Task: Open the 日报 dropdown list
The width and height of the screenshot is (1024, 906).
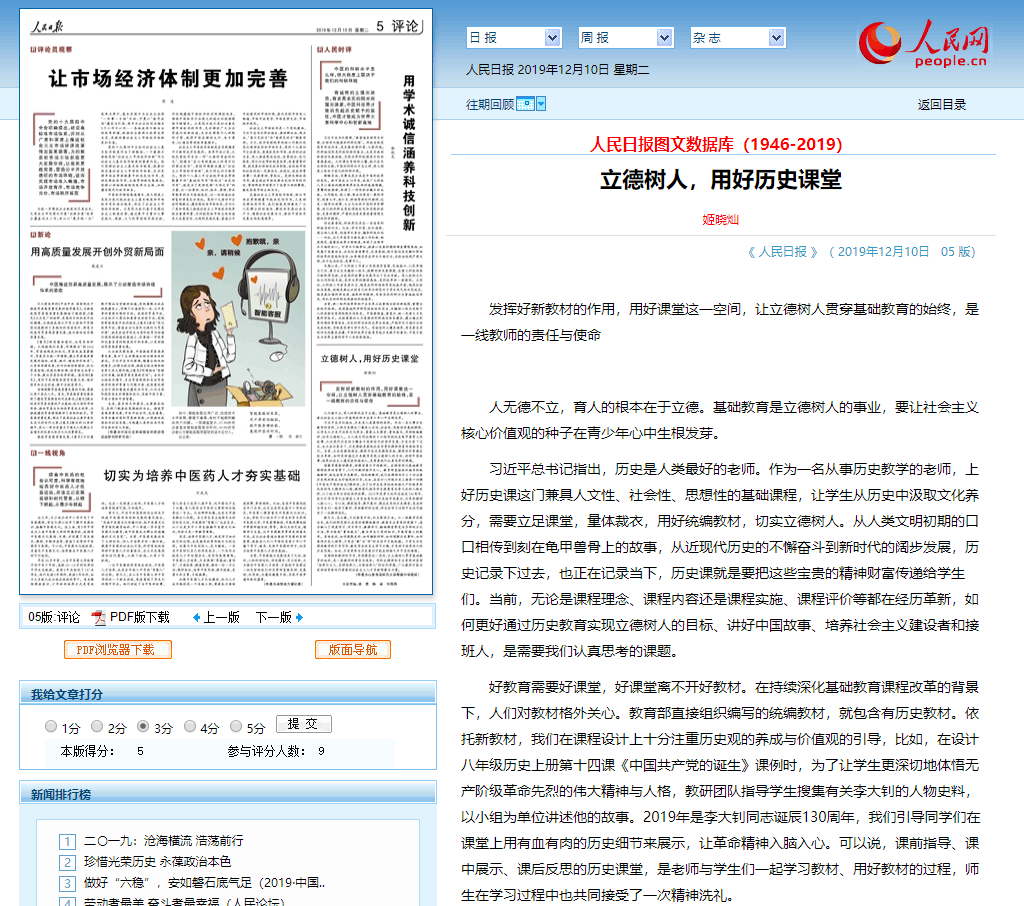Action: pos(514,37)
